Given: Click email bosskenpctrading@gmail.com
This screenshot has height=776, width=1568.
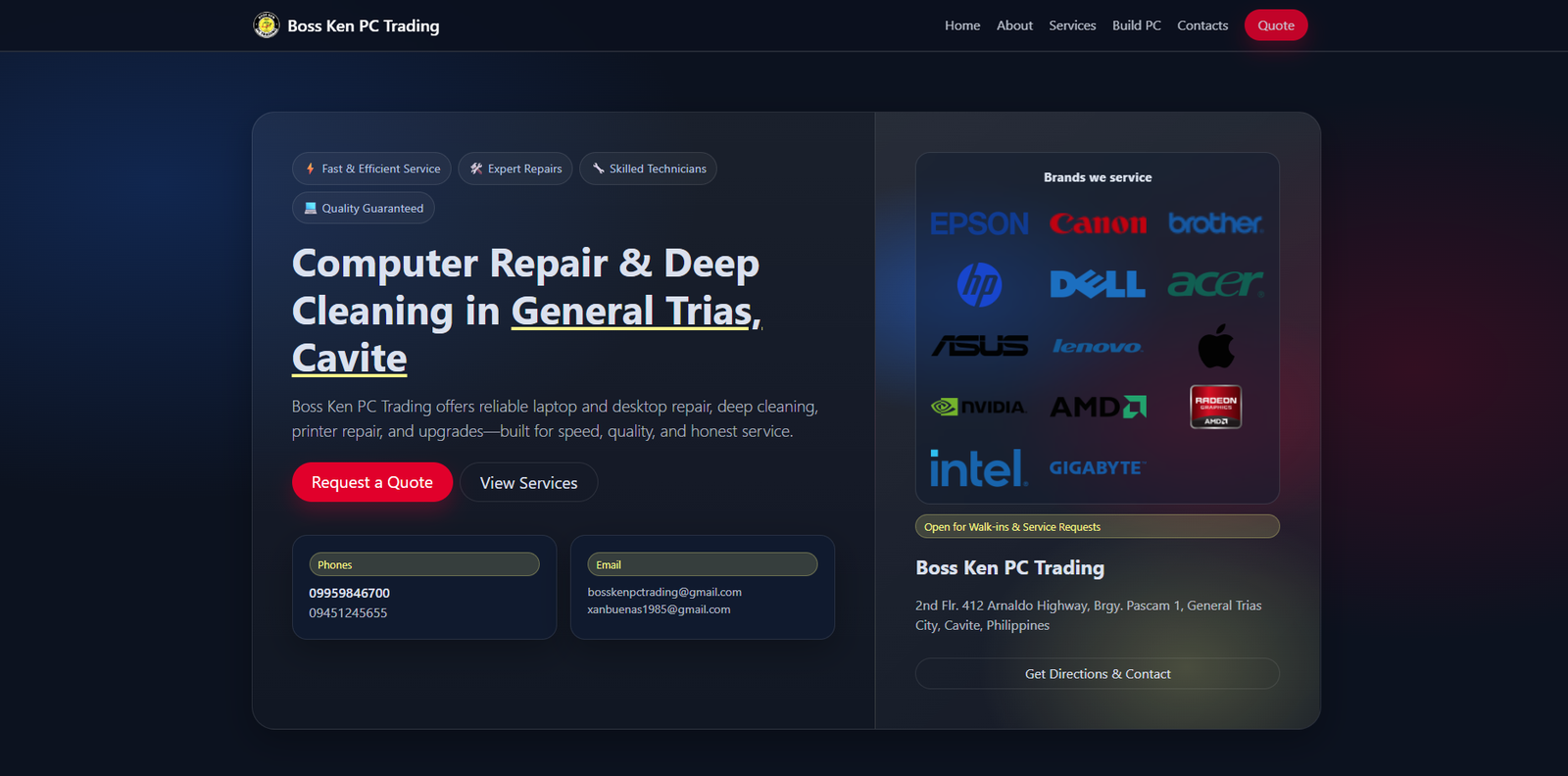Looking at the screenshot, I should coord(664,592).
